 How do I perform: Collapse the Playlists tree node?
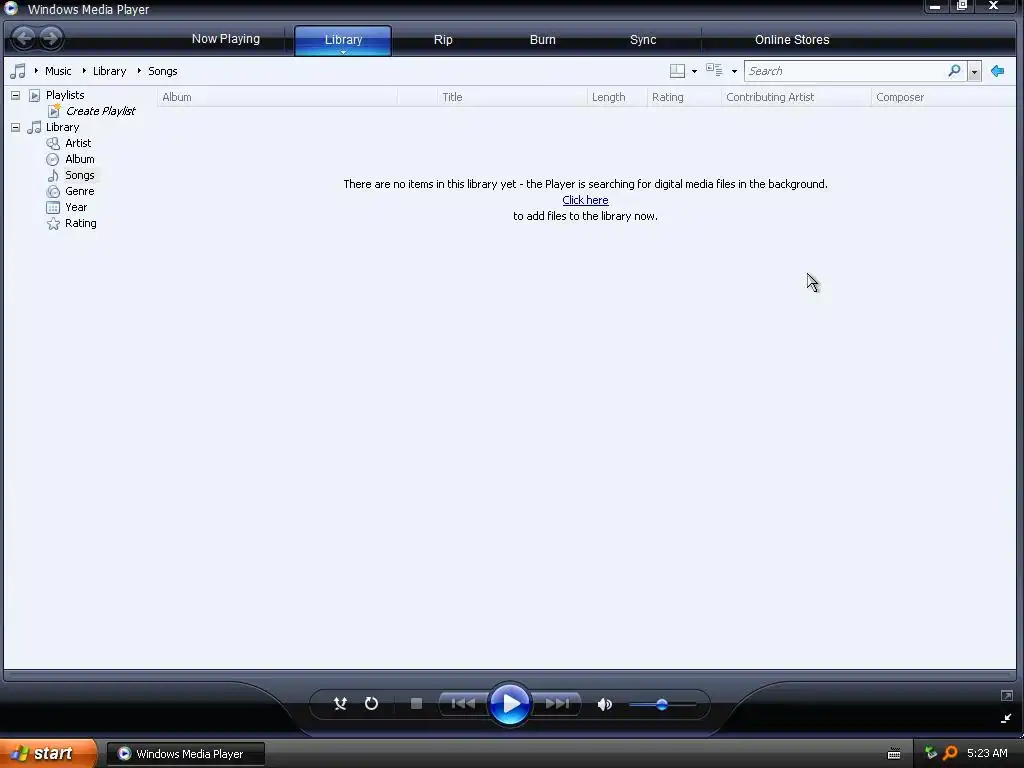(x=16, y=95)
